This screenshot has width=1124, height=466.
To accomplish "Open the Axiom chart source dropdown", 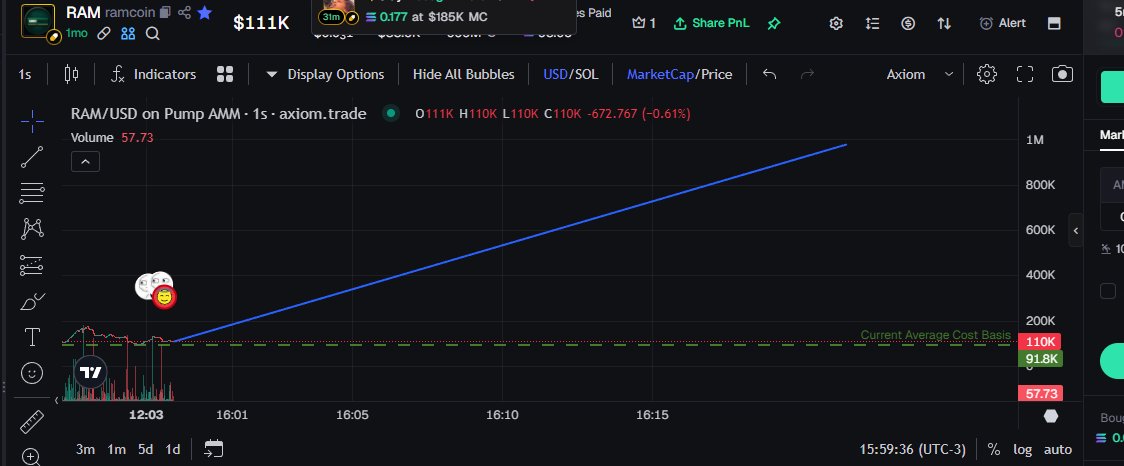I will (x=920, y=75).
